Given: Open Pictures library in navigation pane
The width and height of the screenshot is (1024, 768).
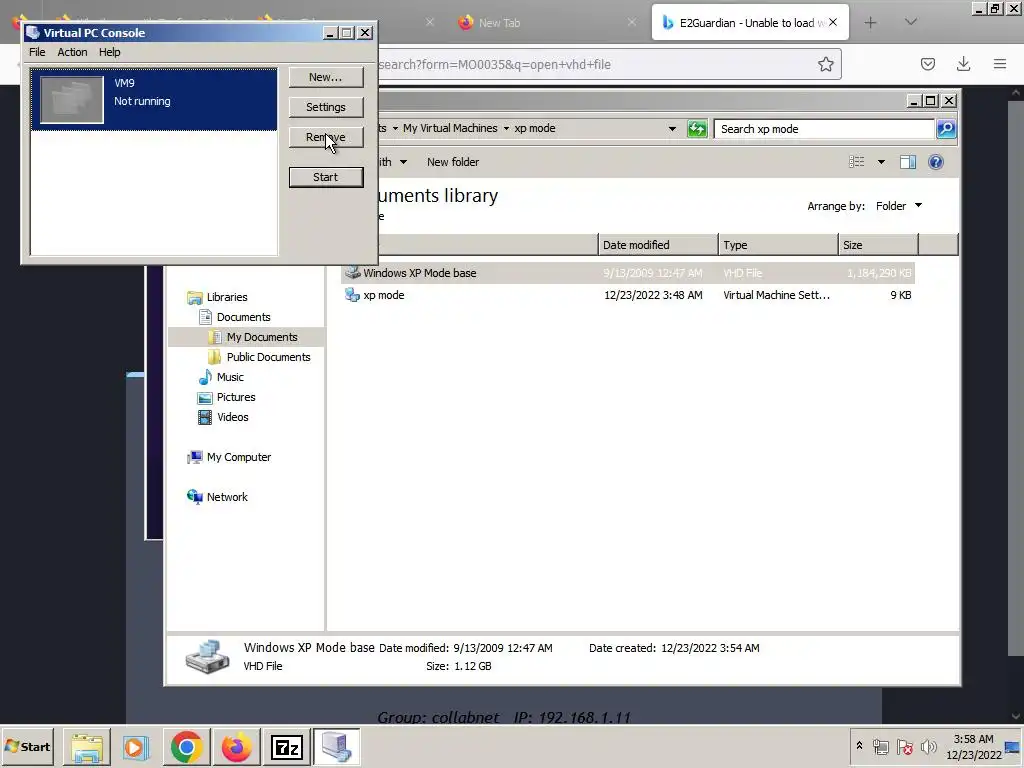Looking at the screenshot, I should click(x=236, y=397).
